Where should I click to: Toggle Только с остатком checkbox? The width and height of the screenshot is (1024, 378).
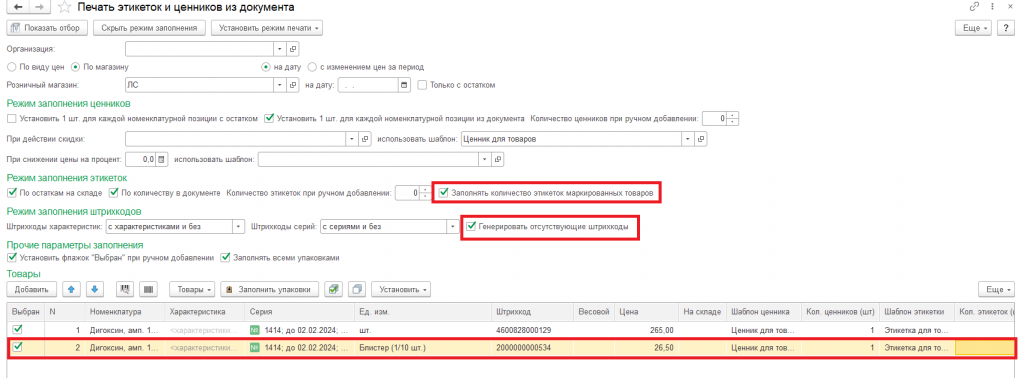pyautogui.click(x=422, y=85)
